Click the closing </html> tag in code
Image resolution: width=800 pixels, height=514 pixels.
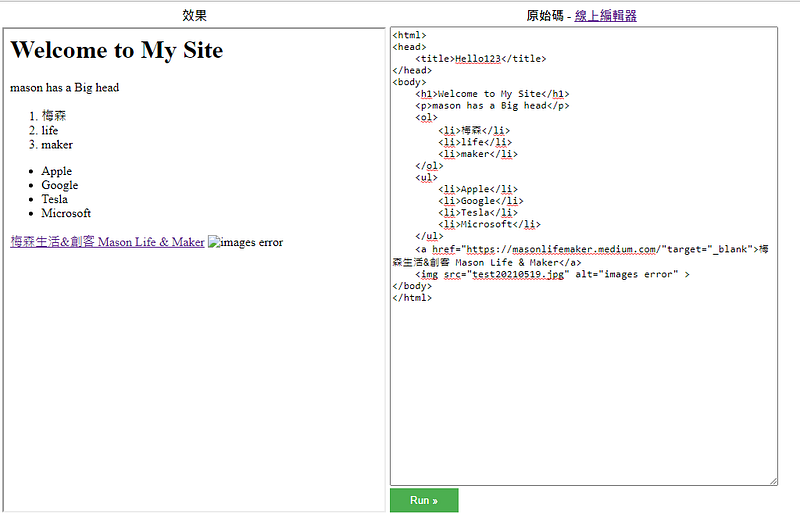(412, 298)
